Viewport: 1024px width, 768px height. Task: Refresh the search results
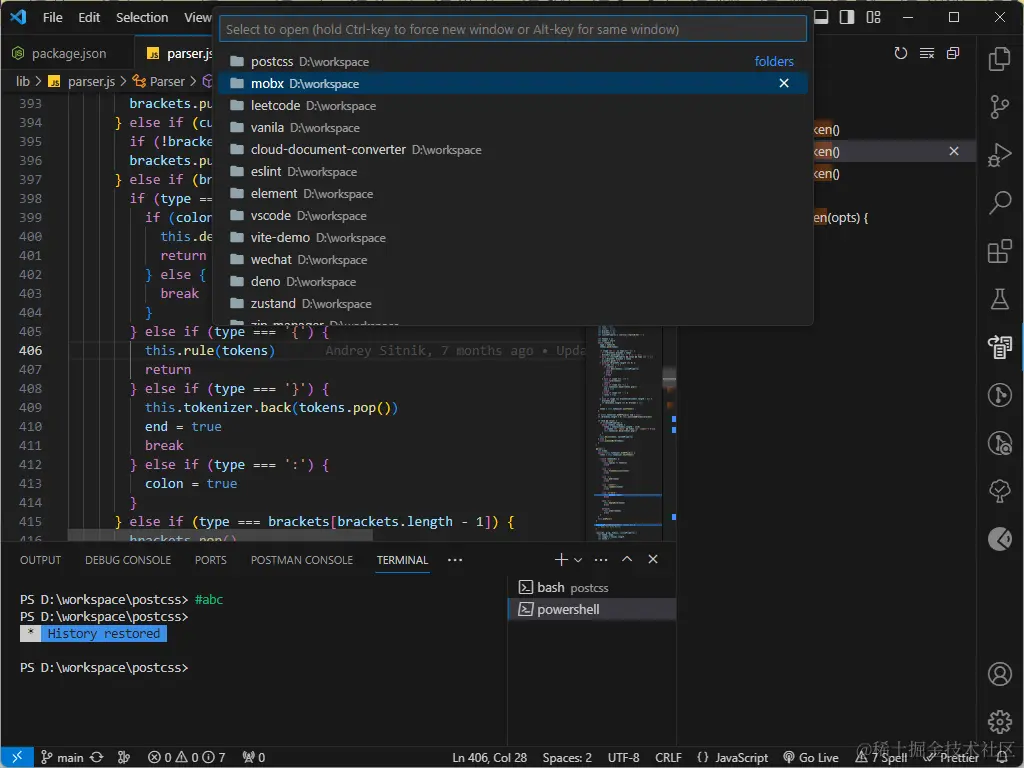click(x=901, y=53)
